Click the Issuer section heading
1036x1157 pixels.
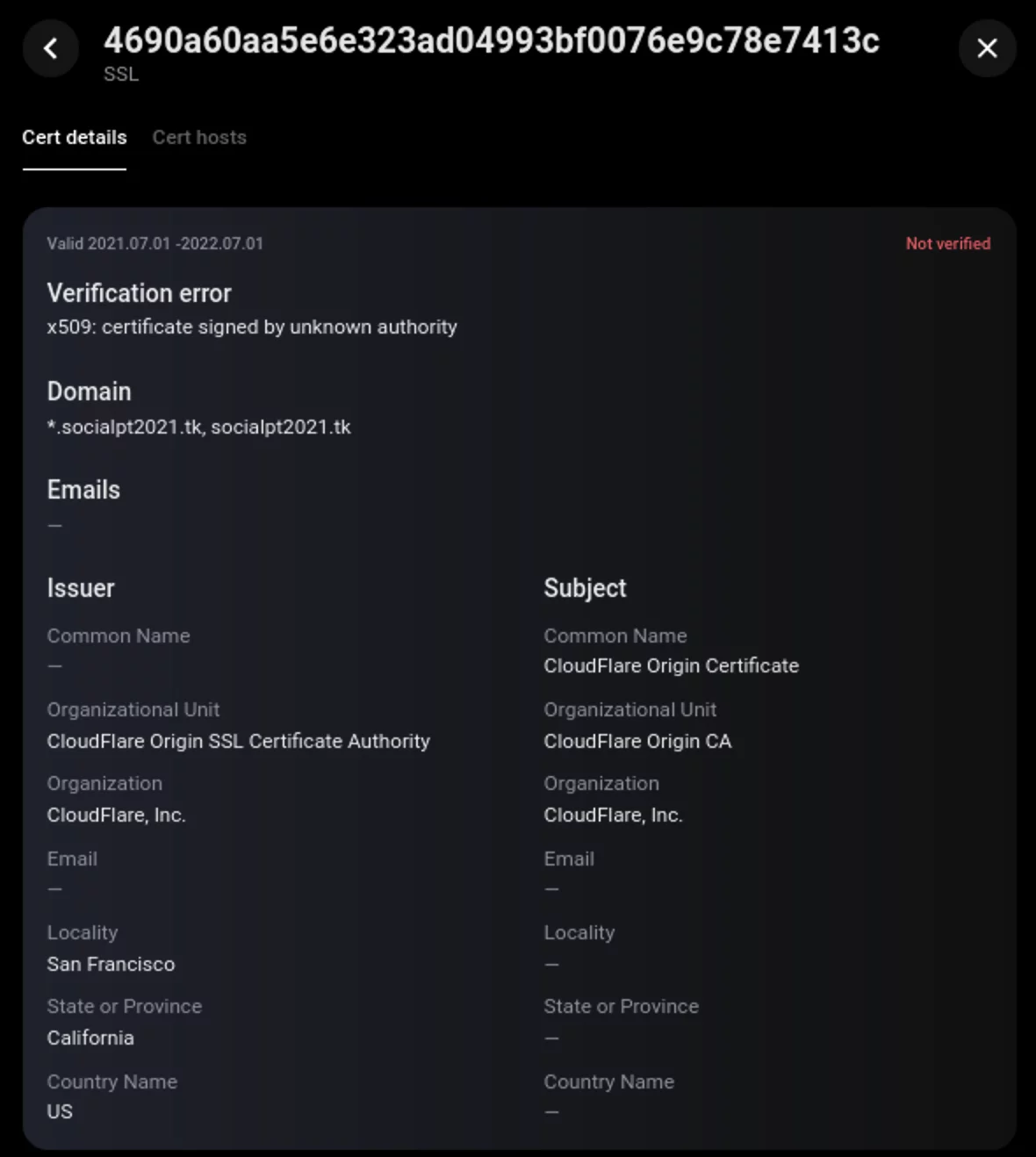pyautogui.click(x=81, y=588)
